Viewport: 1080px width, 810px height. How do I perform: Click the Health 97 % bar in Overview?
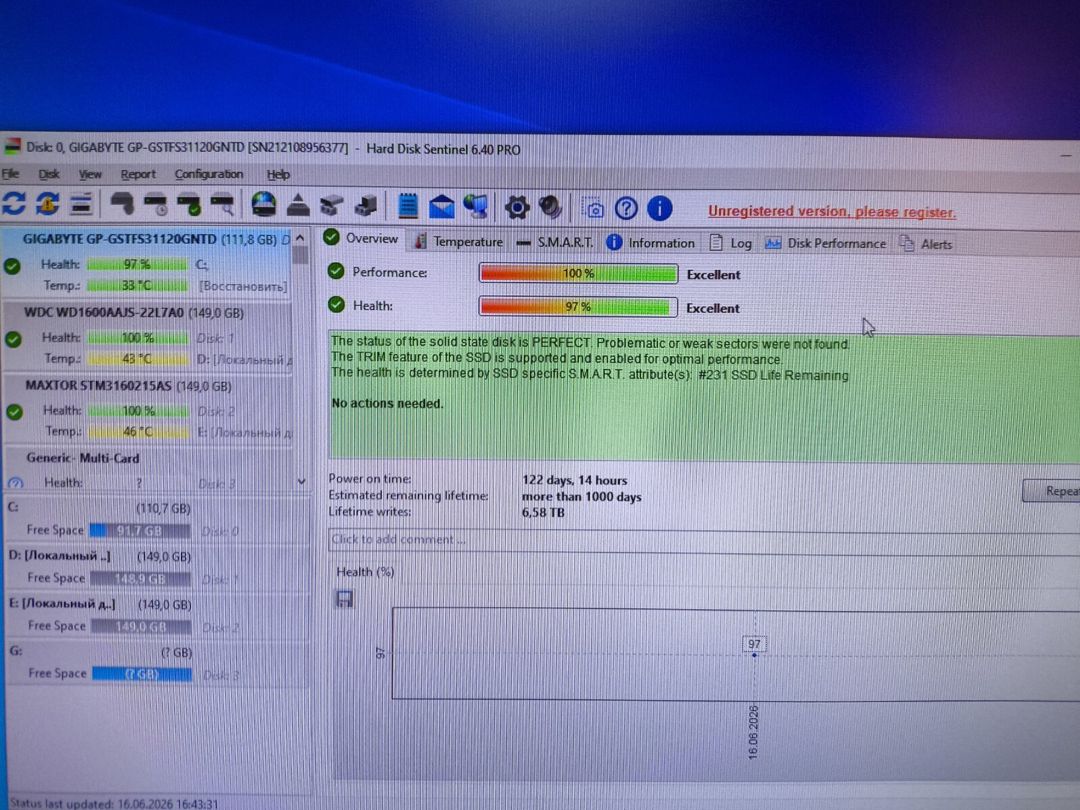[x=578, y=307]
